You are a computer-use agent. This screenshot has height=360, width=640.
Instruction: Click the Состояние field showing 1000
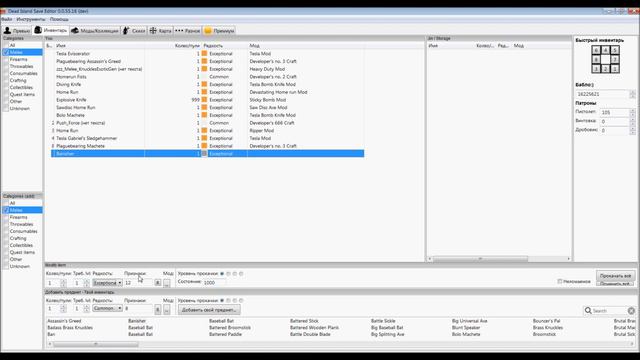coord(214,282)
